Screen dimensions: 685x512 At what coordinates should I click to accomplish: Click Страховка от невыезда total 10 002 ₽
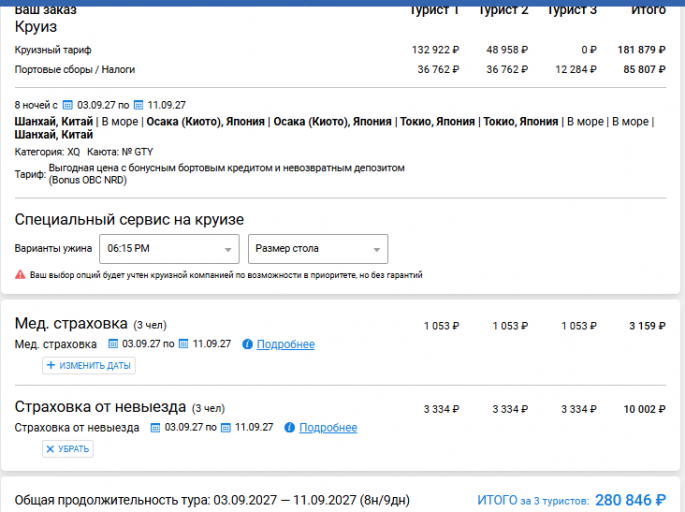click(644, 409)
